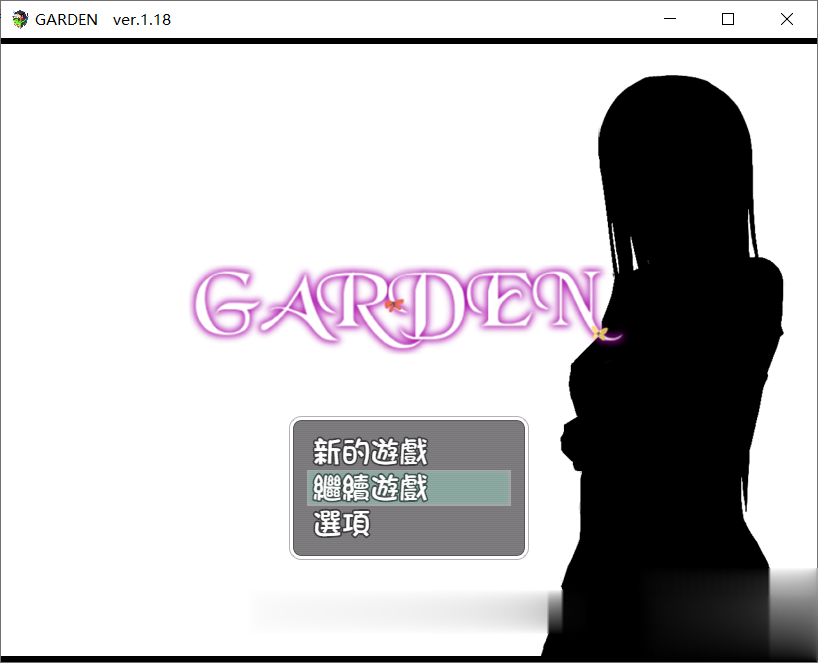
Task: Click the yellow butterfly near the silhouette's chest
Action: [x=601, y=333]
